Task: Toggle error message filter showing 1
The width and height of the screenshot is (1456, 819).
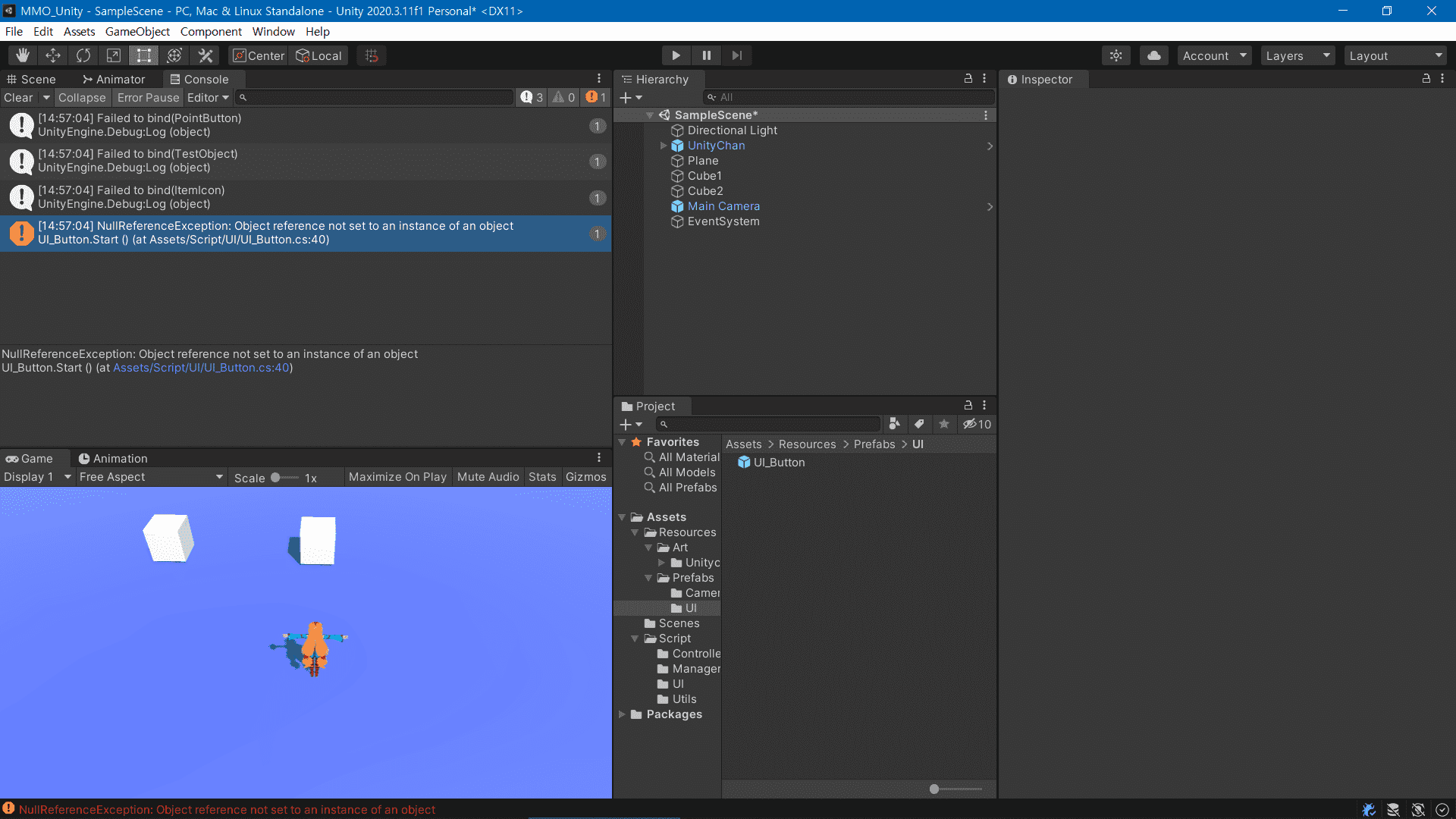Action: pyautogui.click(x=595, y=97)
